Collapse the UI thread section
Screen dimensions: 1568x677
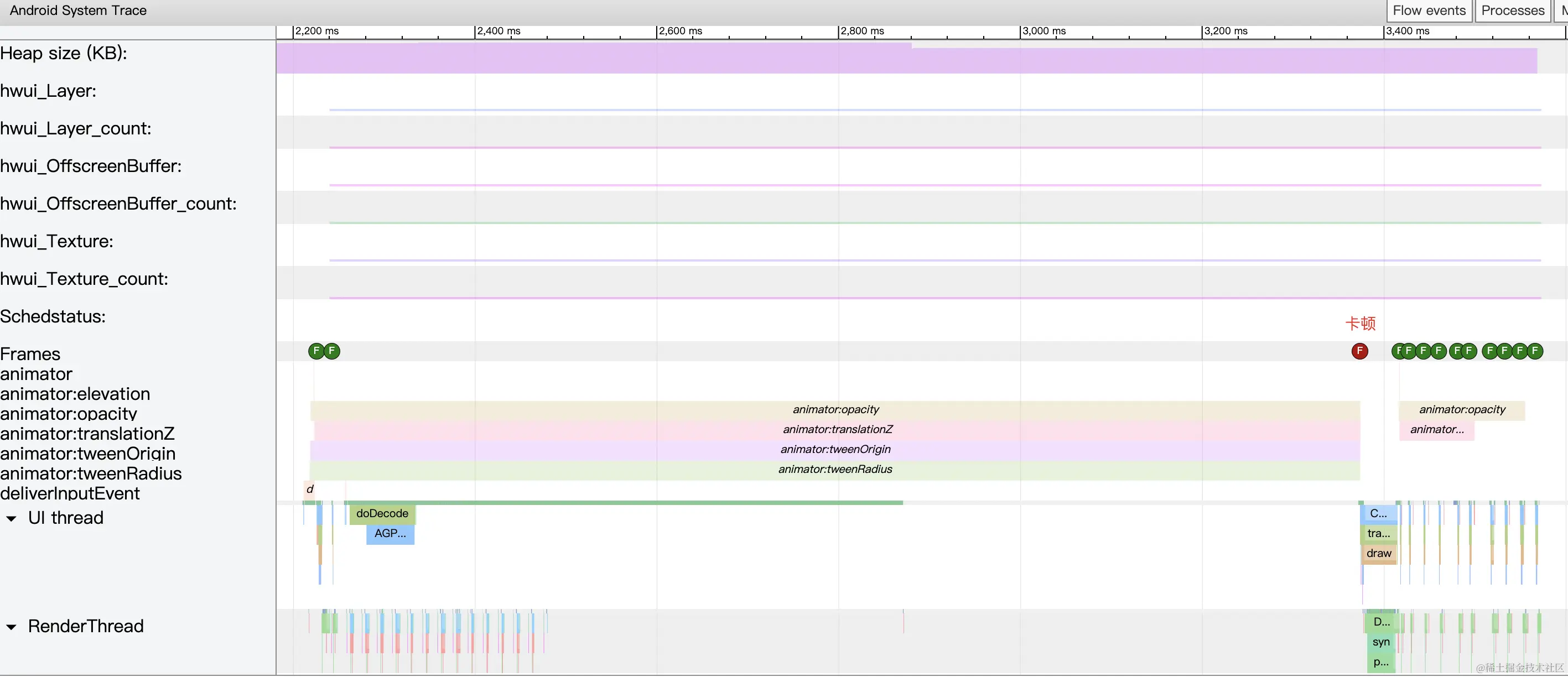(x=12, y=518)
